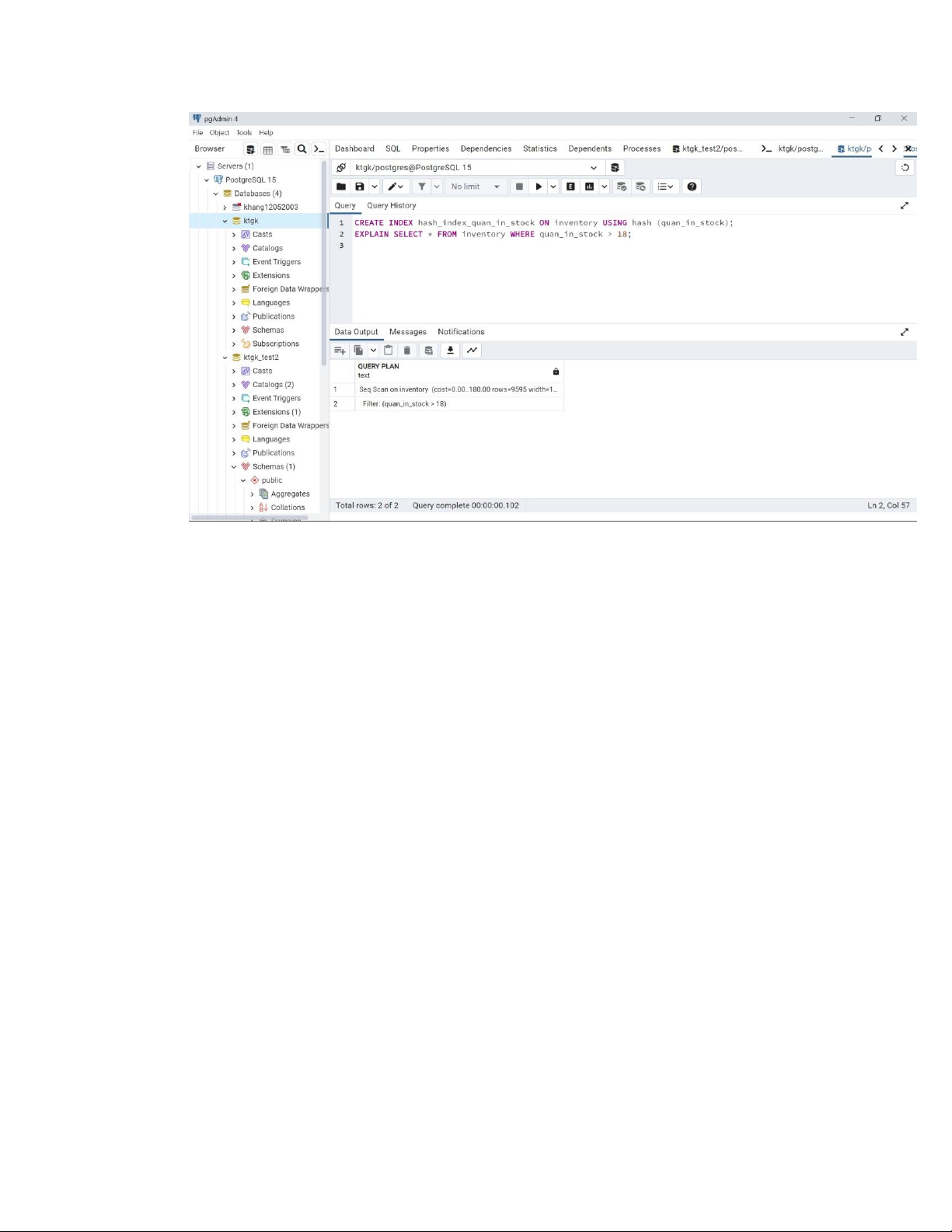Select the public schema node

tap(271, 481)
